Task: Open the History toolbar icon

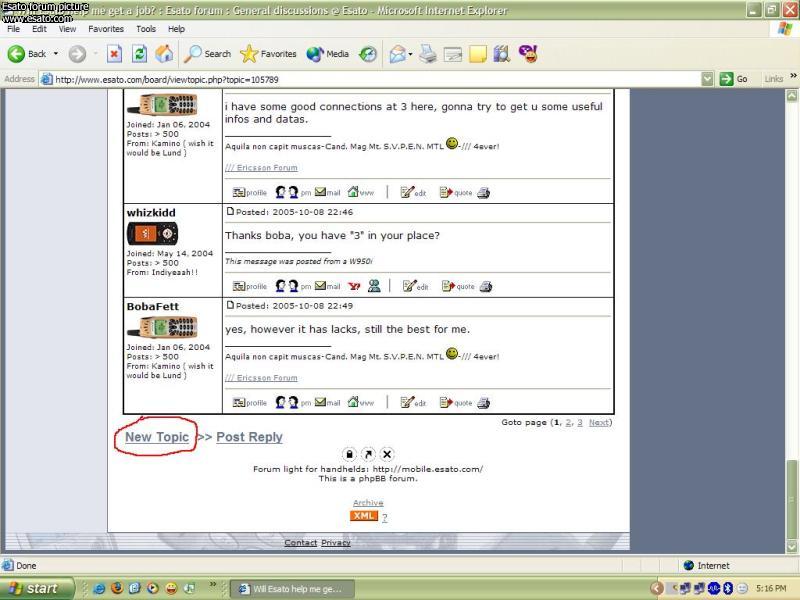Action: (x=367, y=54)
